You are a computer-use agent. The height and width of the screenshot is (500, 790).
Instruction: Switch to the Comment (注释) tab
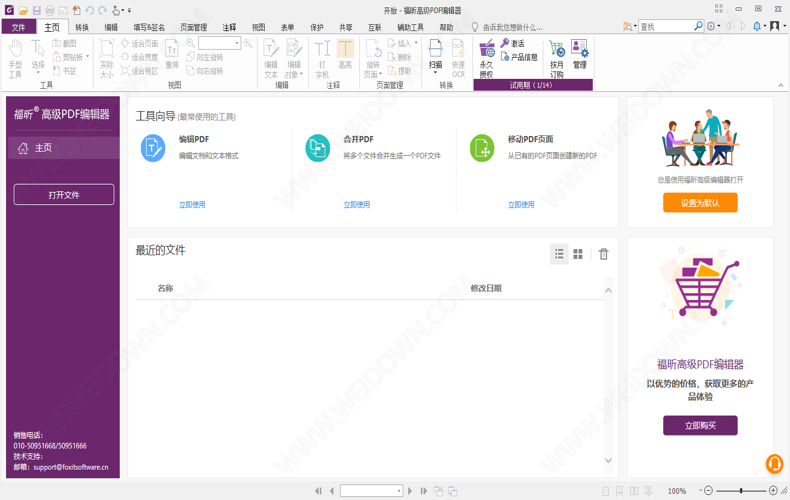(x=229, y=27)
